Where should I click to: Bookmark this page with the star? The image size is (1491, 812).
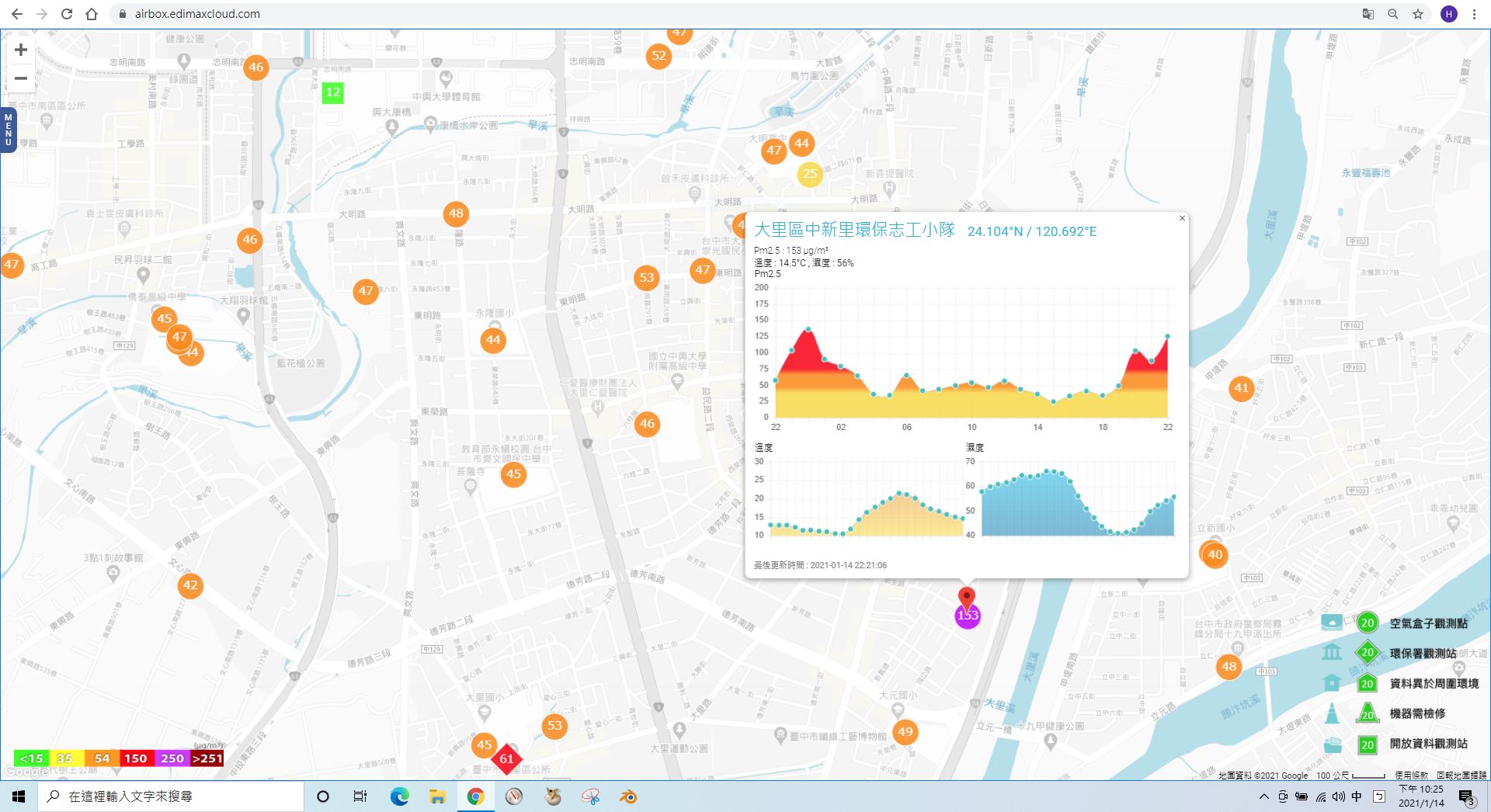(1418, 14)
